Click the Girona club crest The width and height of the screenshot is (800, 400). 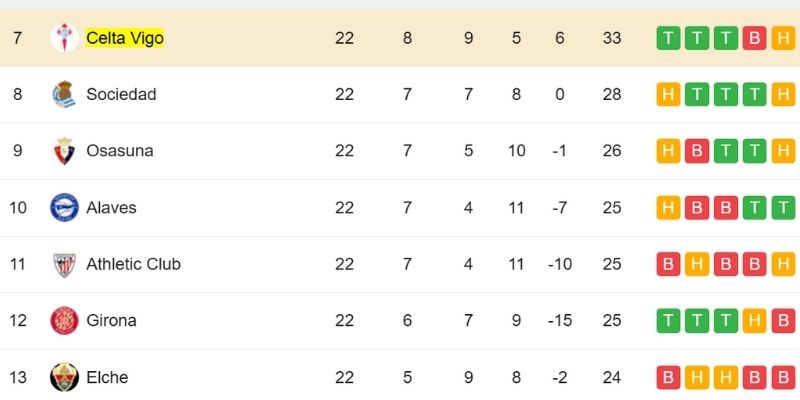pos(64,321)
